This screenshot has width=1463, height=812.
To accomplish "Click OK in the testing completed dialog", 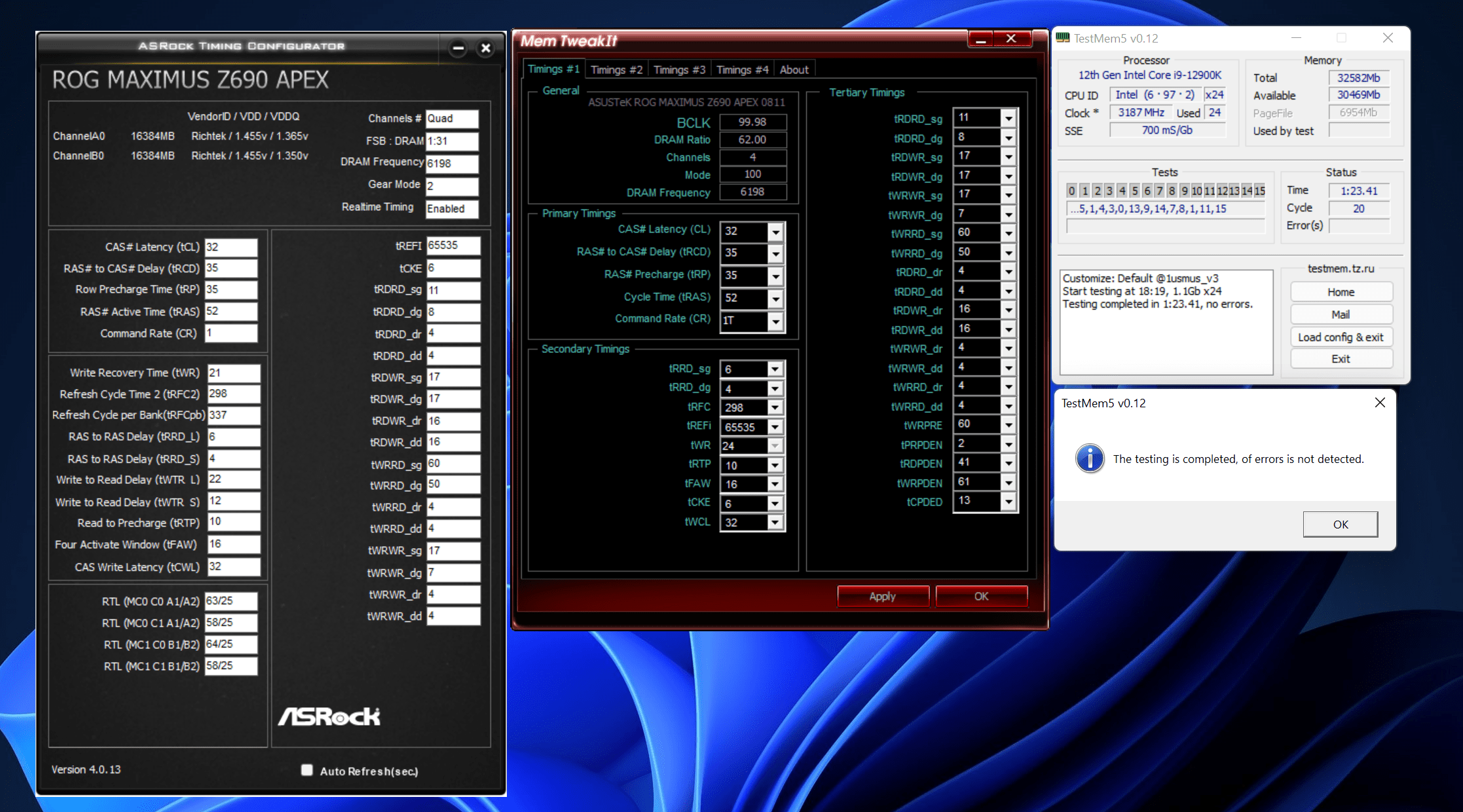I will (1340, 524).
